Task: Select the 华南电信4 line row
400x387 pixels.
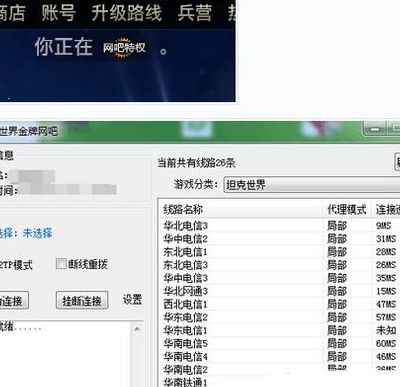Action: [280, 356]
